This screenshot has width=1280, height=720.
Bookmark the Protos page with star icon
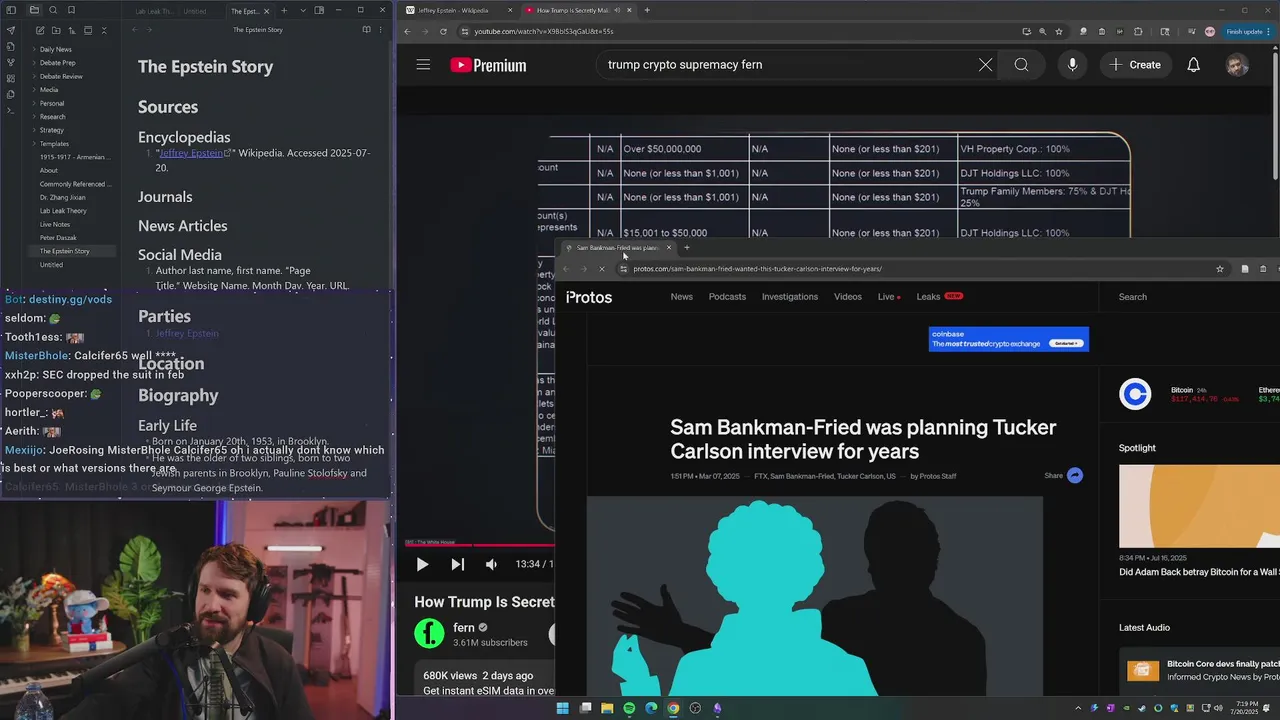(1219, 269)
